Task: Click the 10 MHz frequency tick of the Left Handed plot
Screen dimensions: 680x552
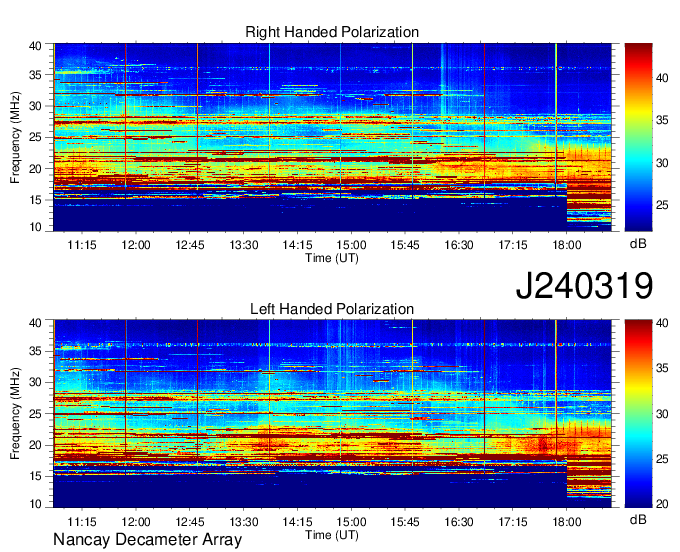Action: (x=36, y=504)
